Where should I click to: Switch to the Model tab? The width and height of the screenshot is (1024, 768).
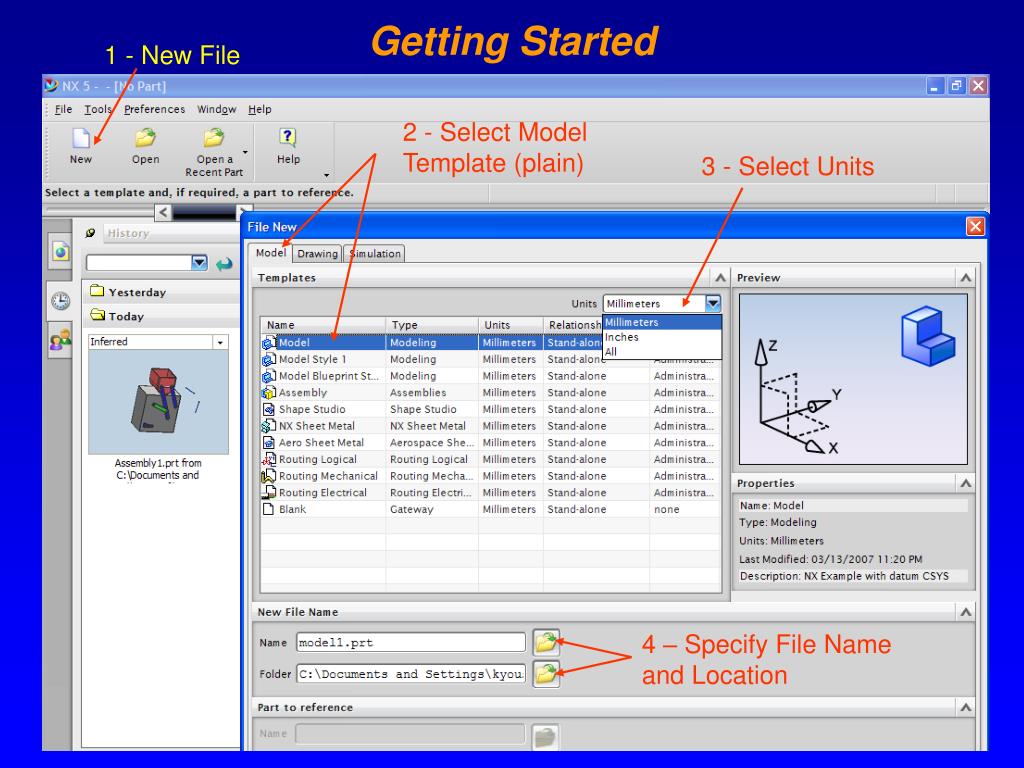coord(270,253)
